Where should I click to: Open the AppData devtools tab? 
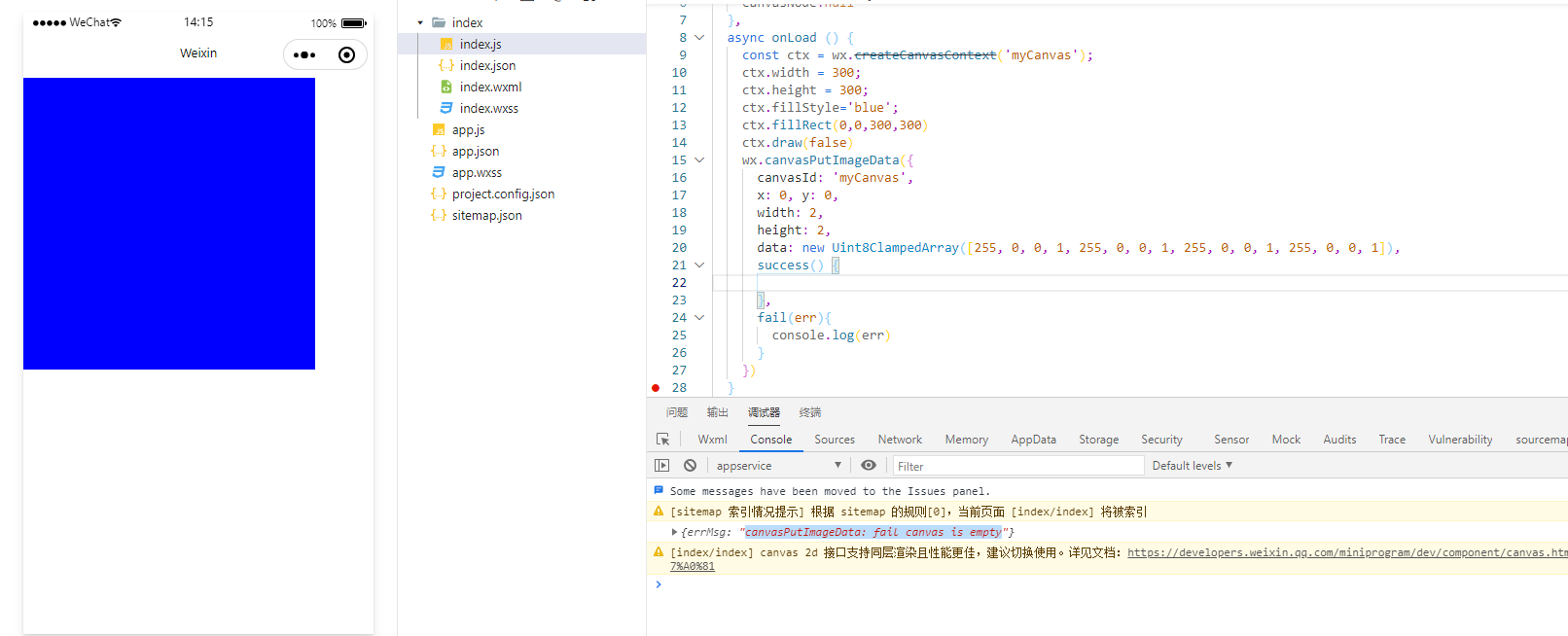pyautogui.click(x=1033, y=440)
